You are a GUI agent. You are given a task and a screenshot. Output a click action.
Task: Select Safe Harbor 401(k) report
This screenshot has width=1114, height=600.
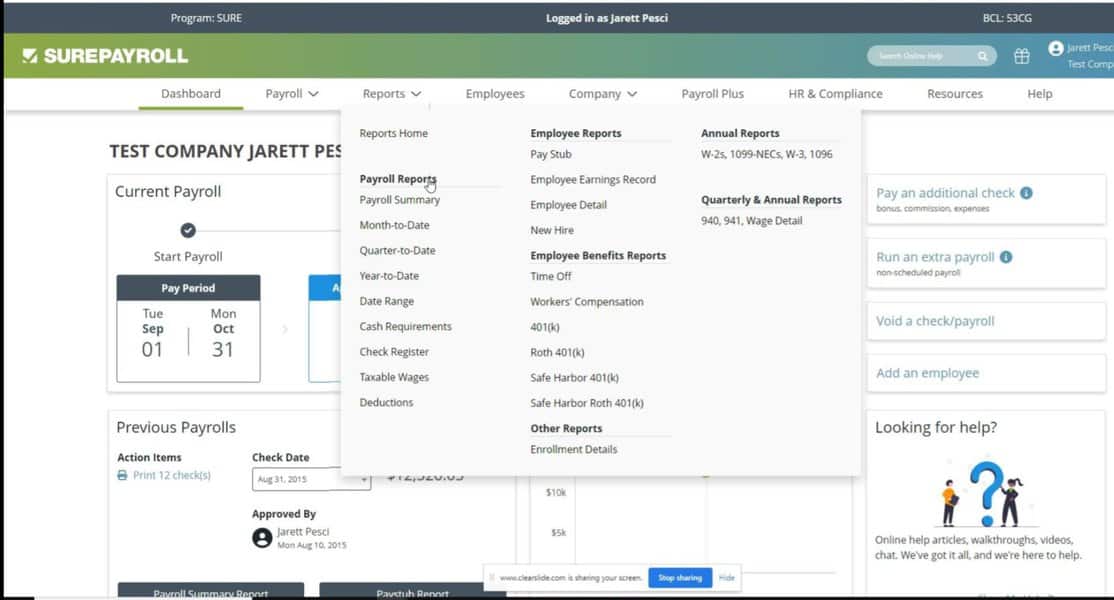tap(574, 378)
